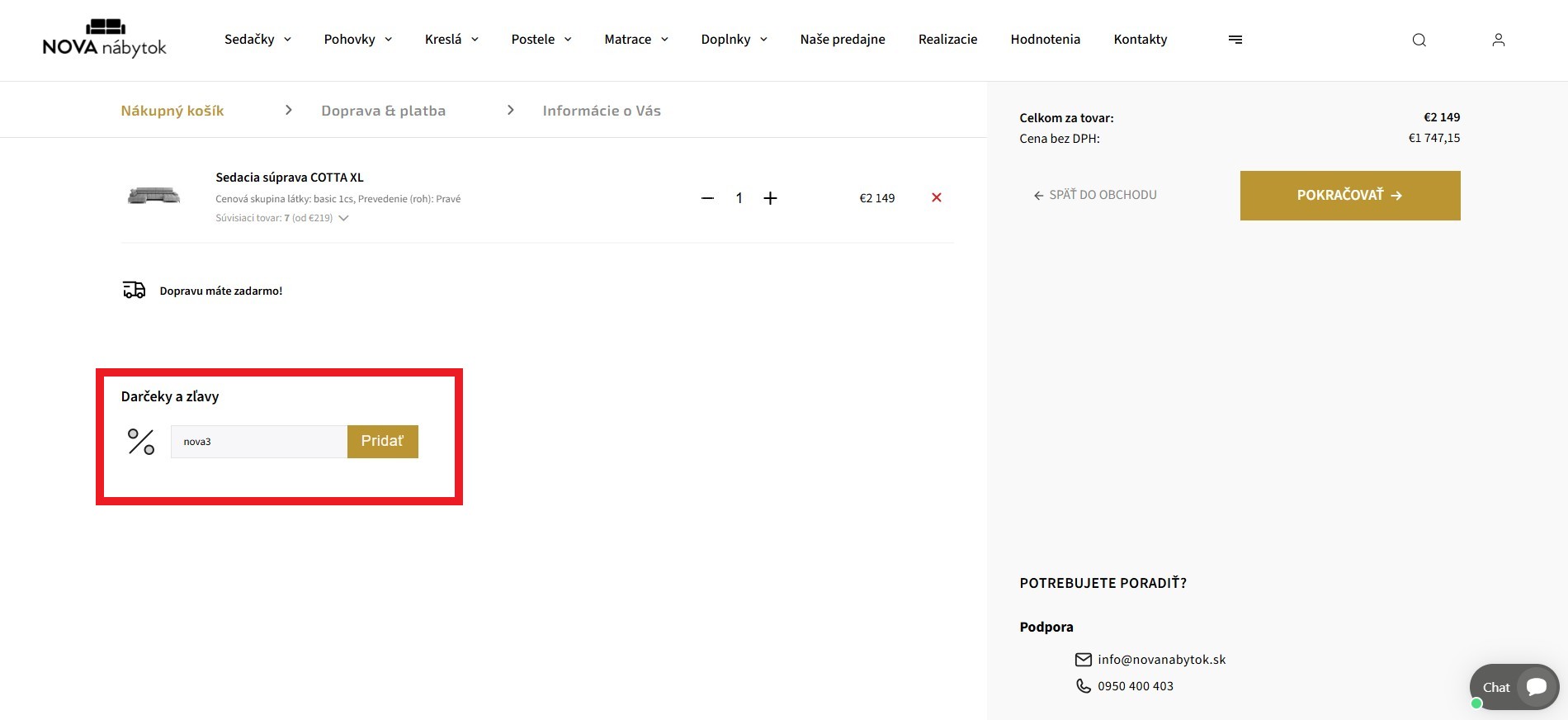1568x720 pixels.
Task: Expand the Matrace menu
Action: (636, 40)
